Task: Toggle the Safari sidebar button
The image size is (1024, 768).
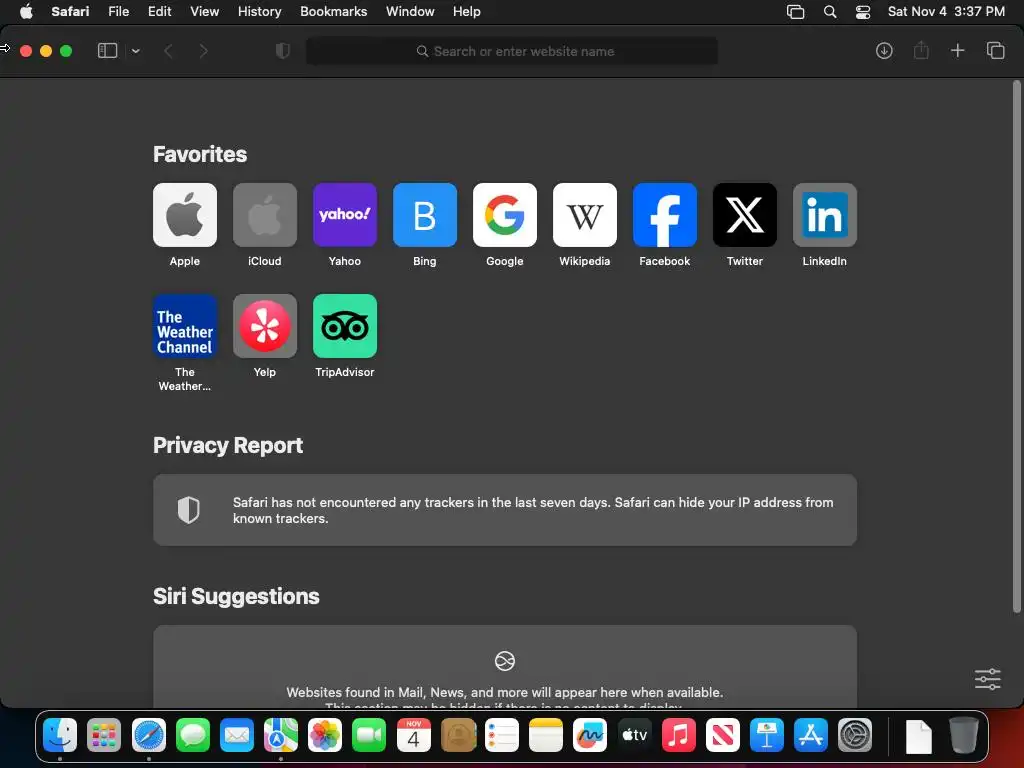Action: click(107, 51)
